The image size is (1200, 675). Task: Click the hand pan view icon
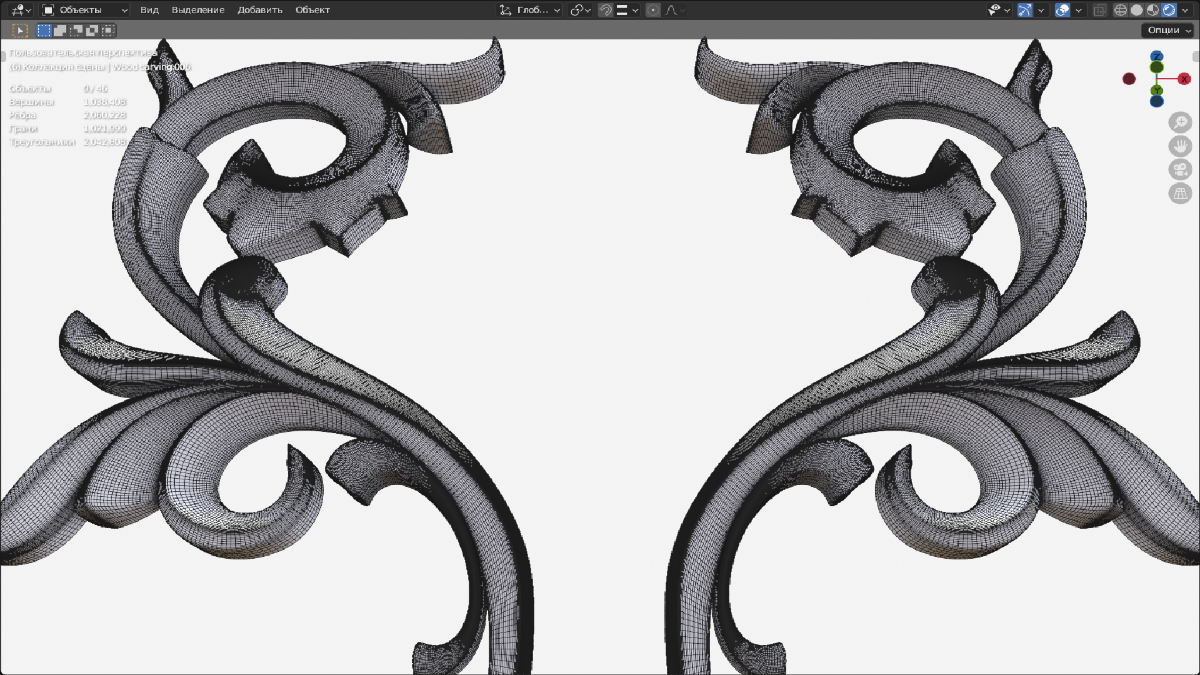click(x=1180, y=145)
